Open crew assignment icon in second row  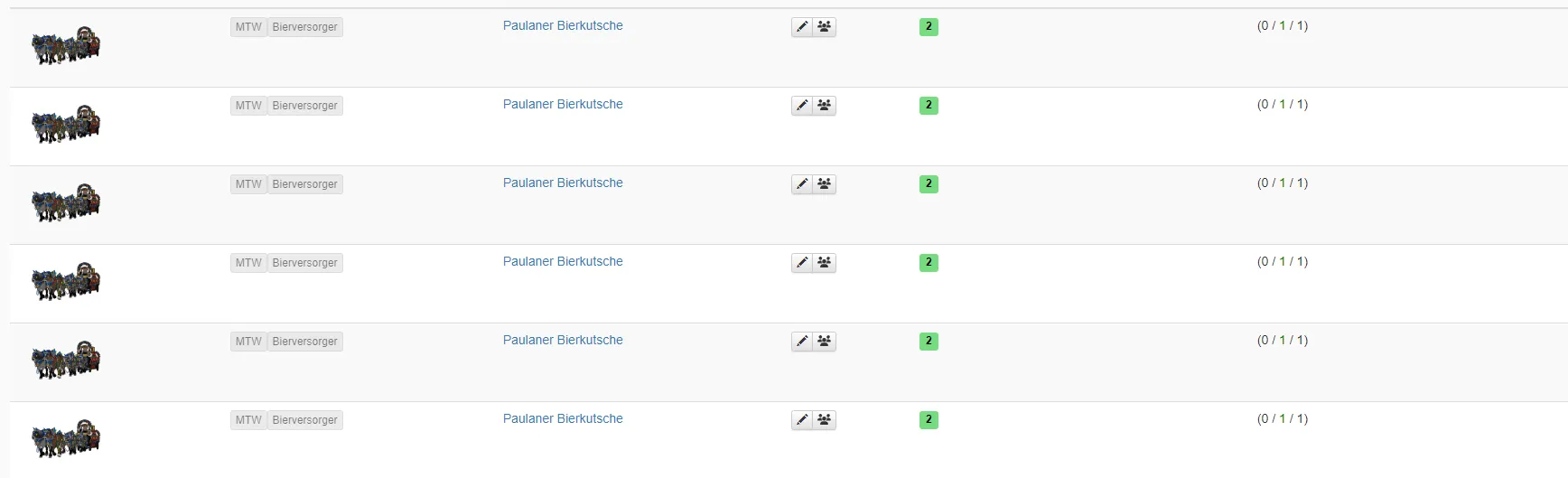[825, 106]
